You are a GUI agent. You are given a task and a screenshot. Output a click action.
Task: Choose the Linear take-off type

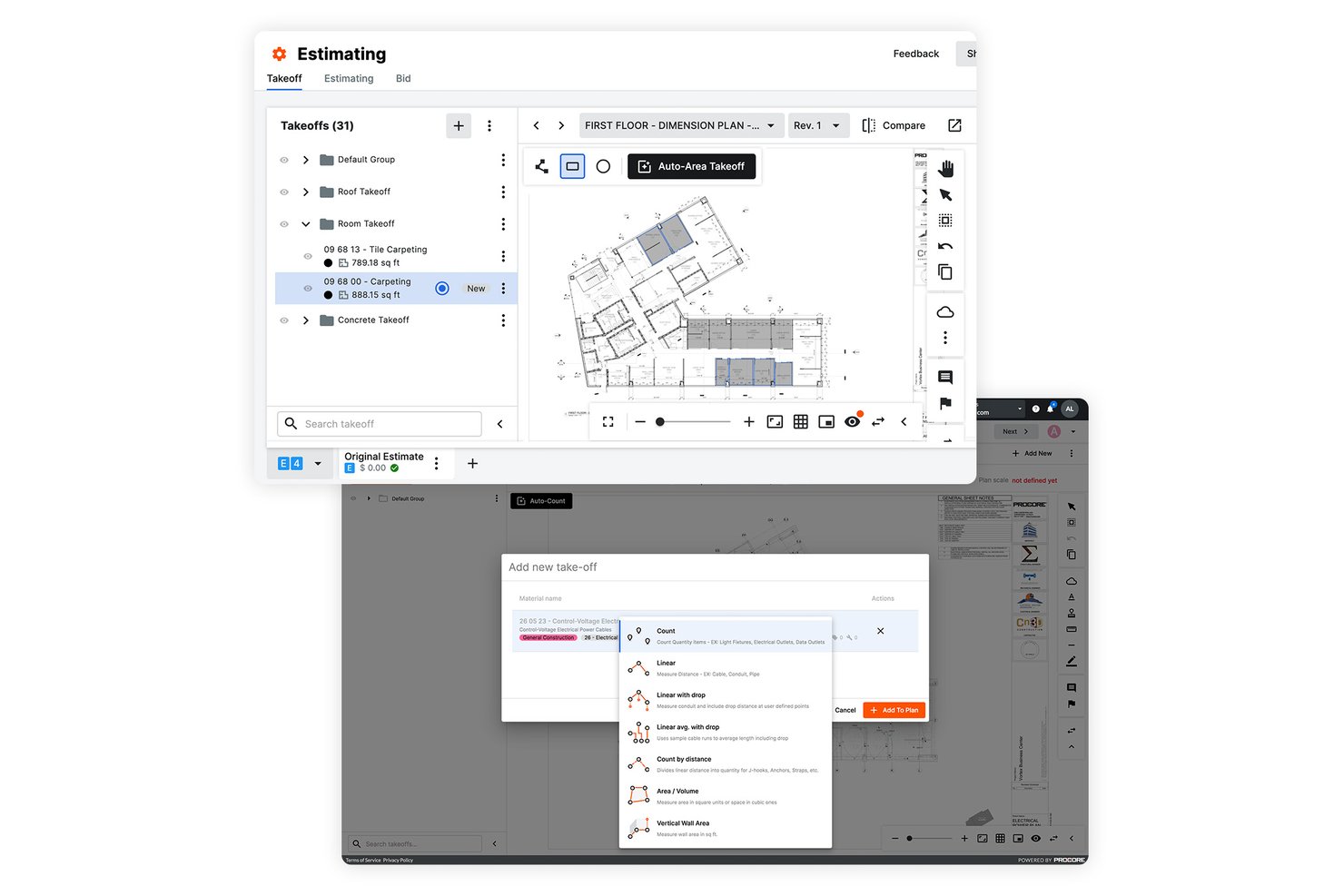pos(725,668)
